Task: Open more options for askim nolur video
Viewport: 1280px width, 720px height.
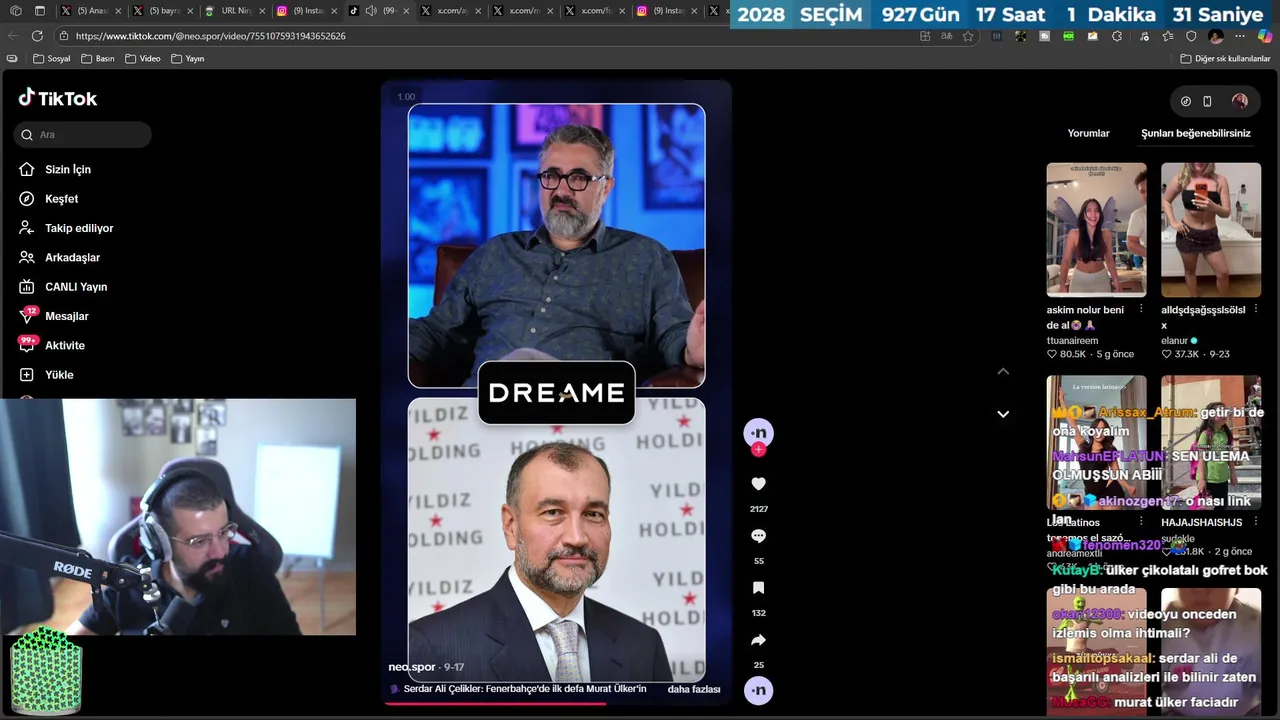Action: (1141, 310)
